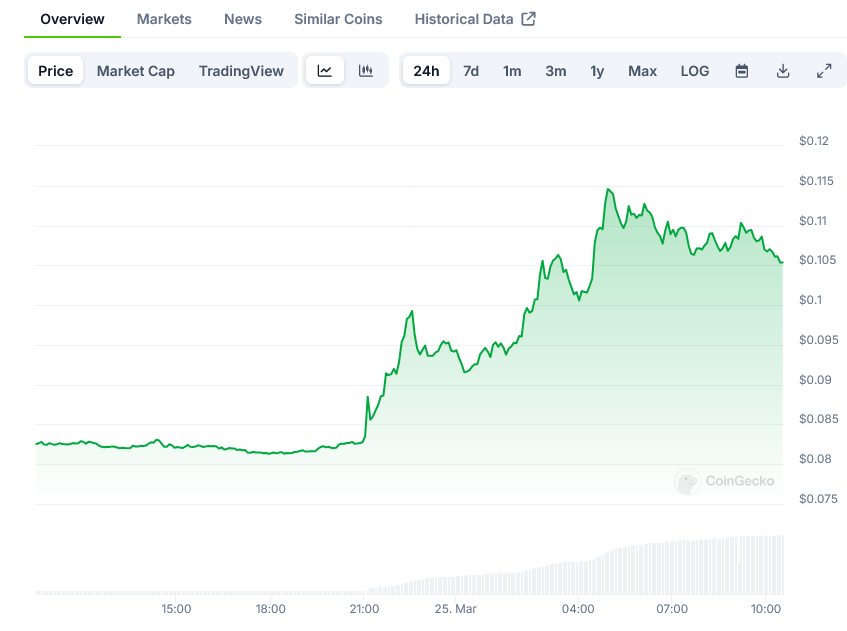Click the Historical Data external link icon
The width and height of the screenshot is (847, 631).
point(528,19)
